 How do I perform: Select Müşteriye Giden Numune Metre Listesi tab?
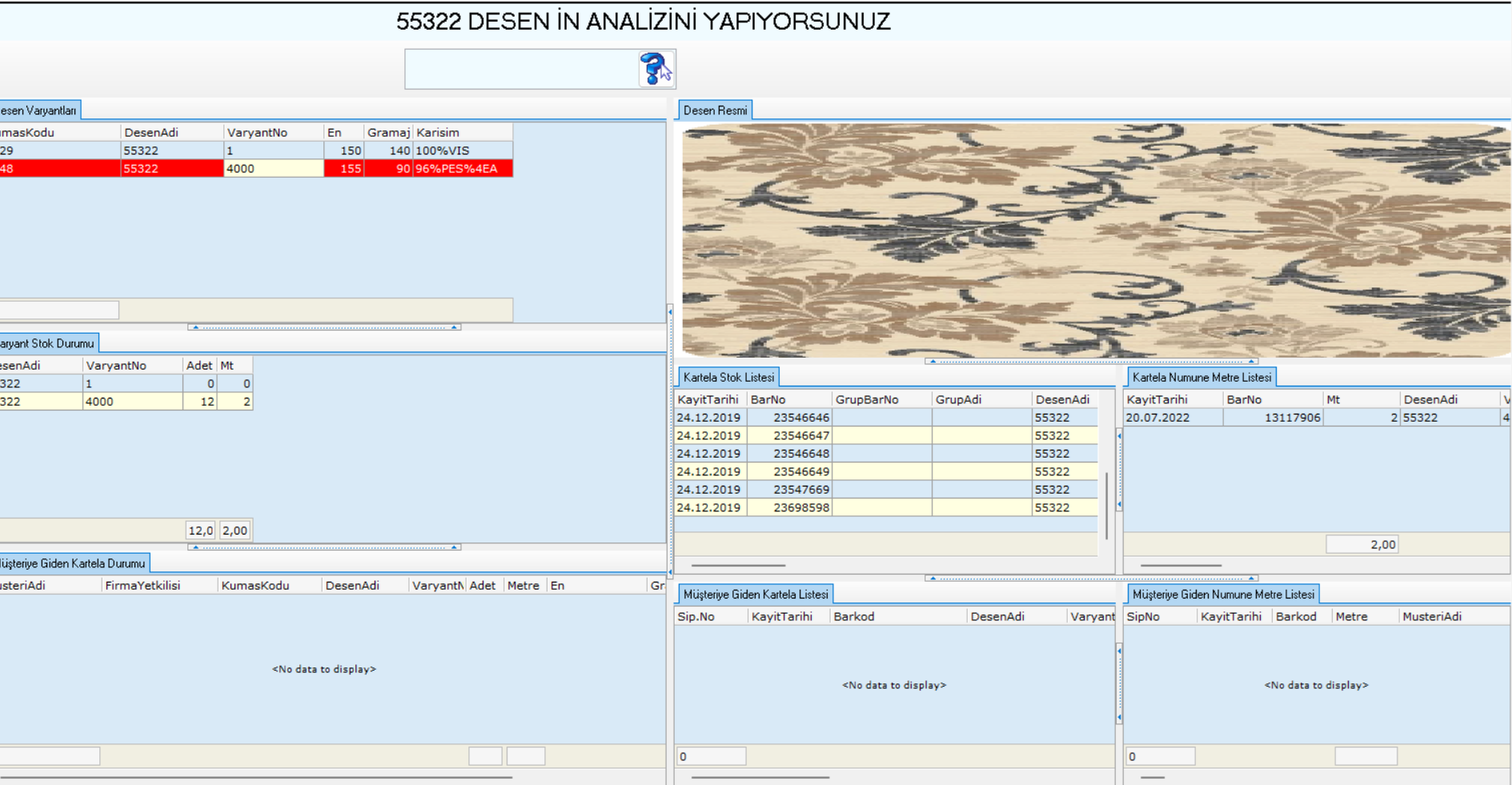point(1222,595)
